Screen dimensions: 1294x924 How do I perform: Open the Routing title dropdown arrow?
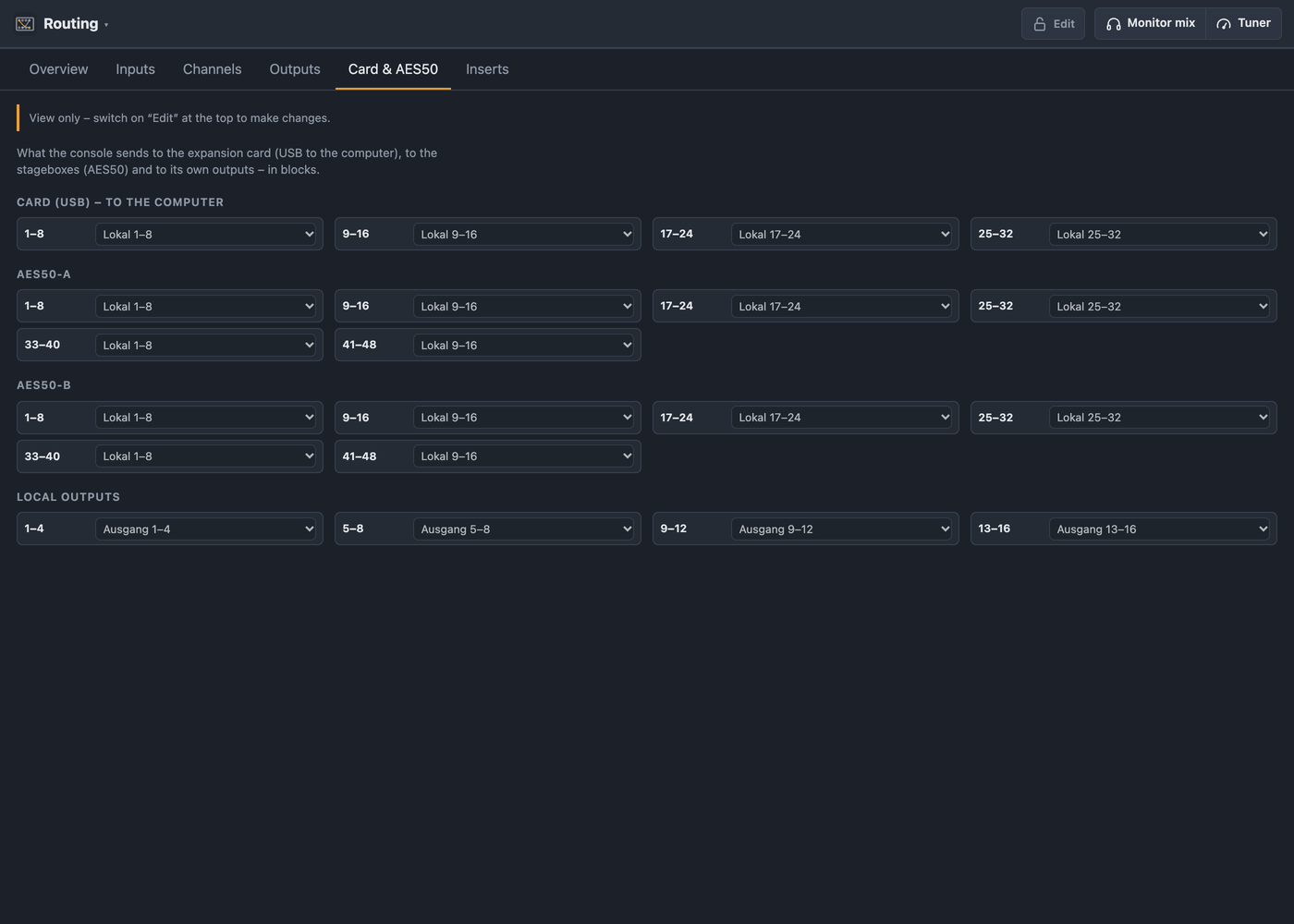pos(106,25)
